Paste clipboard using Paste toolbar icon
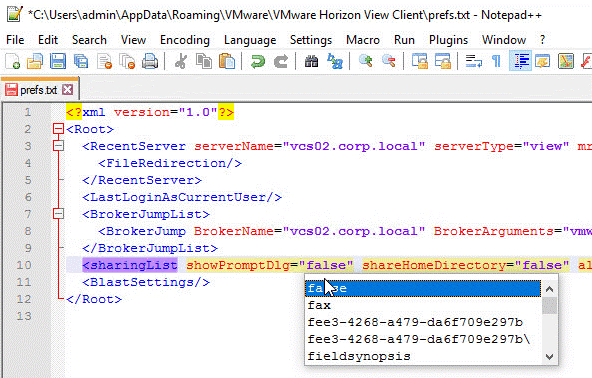The image size is (592, 378). coord(227,61)
